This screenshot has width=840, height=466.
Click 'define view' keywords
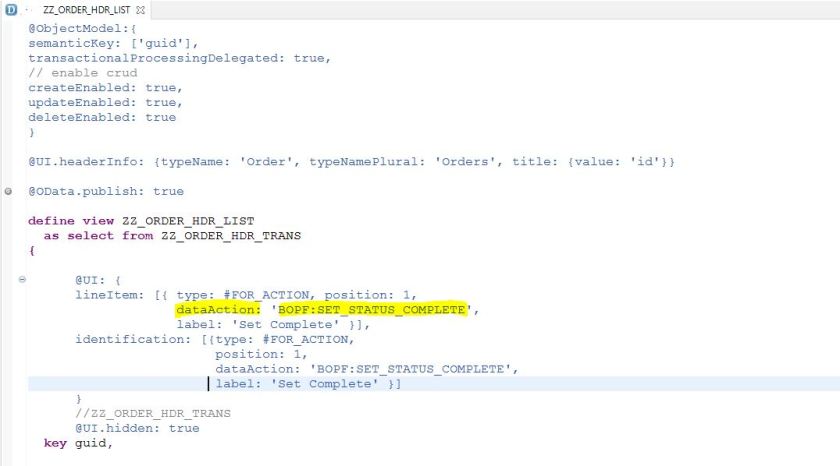coord(71,221)
